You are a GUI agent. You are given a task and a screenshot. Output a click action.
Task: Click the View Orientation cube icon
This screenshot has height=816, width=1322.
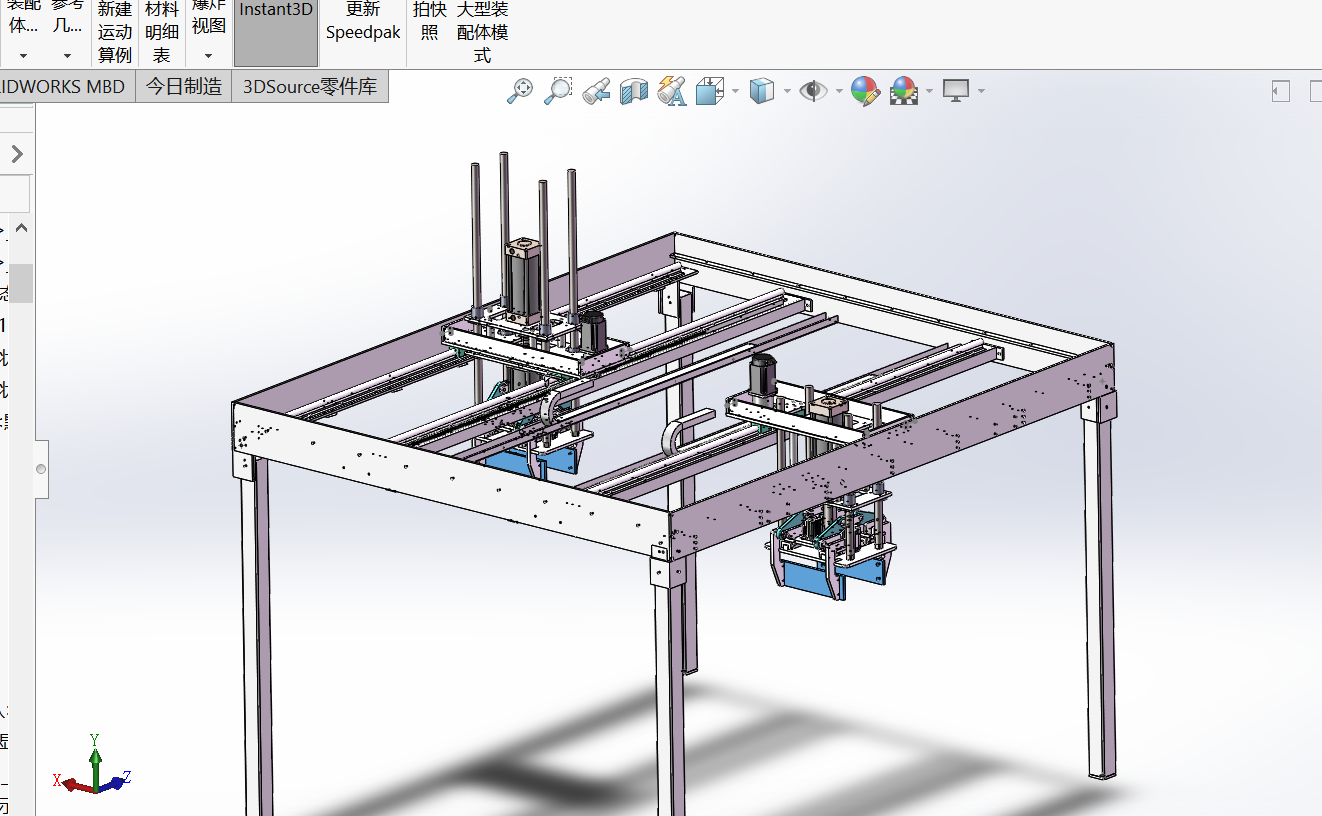click(x=710, y=91)
